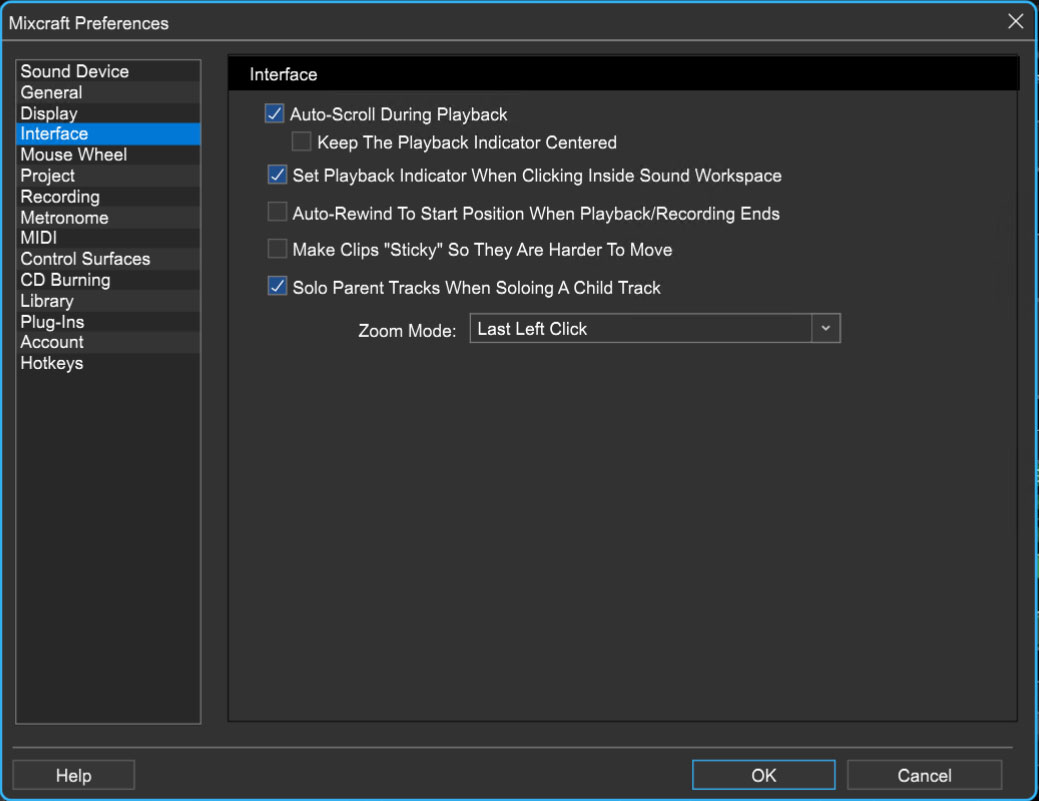Check Make Clips Sticky option

pyautogui.click(x=277, y=248)
